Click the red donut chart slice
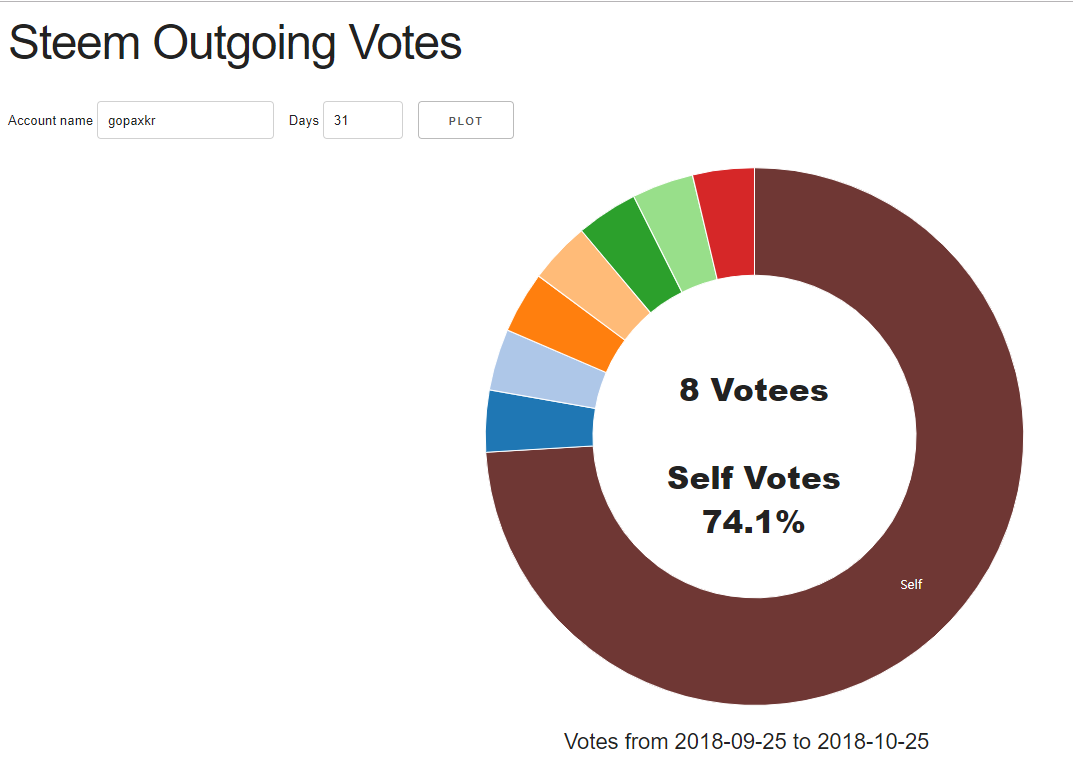The width and height of the screenshot is (1073, 763). 727,224
